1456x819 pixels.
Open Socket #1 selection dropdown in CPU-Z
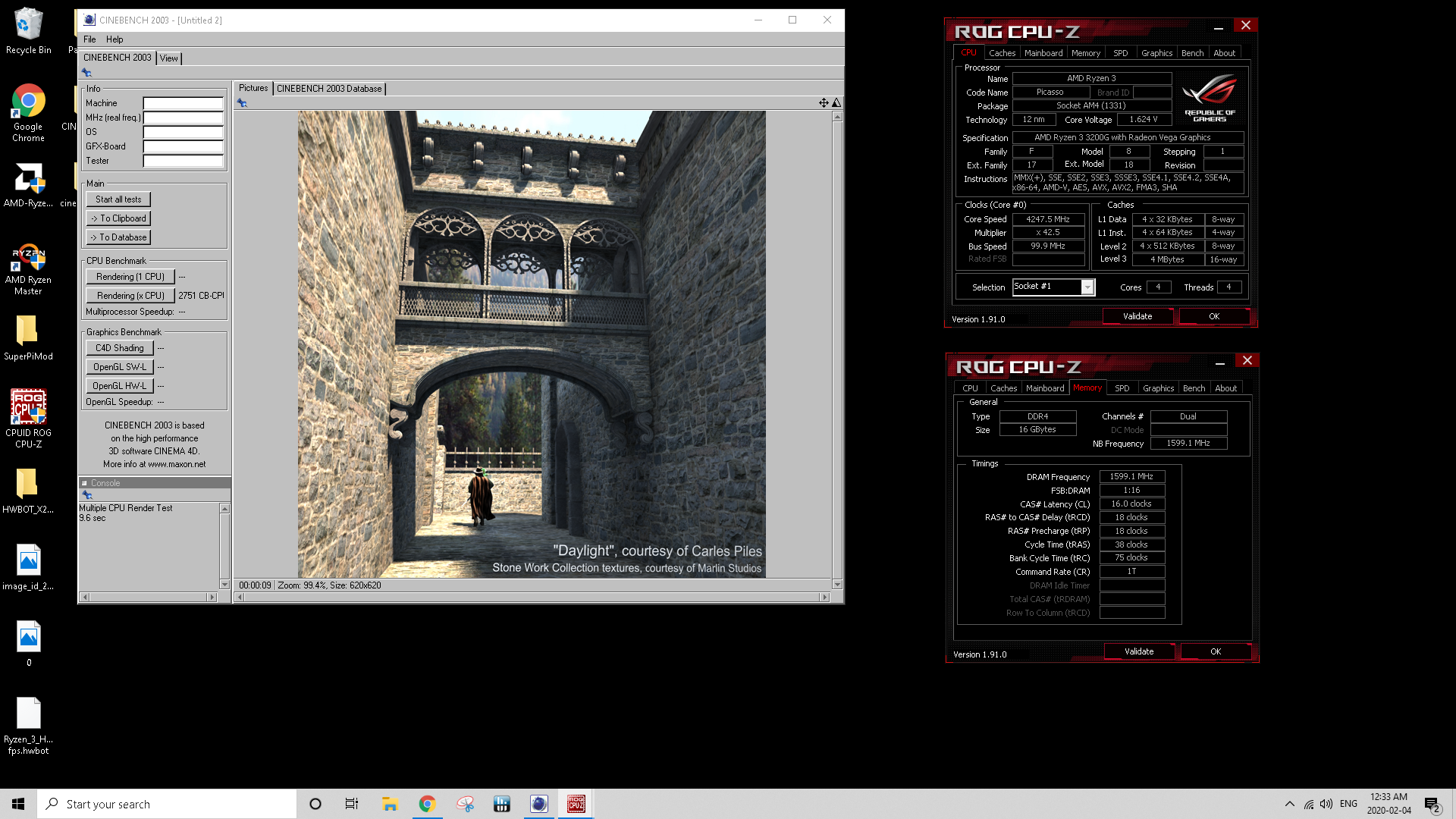coord(1053,287)
